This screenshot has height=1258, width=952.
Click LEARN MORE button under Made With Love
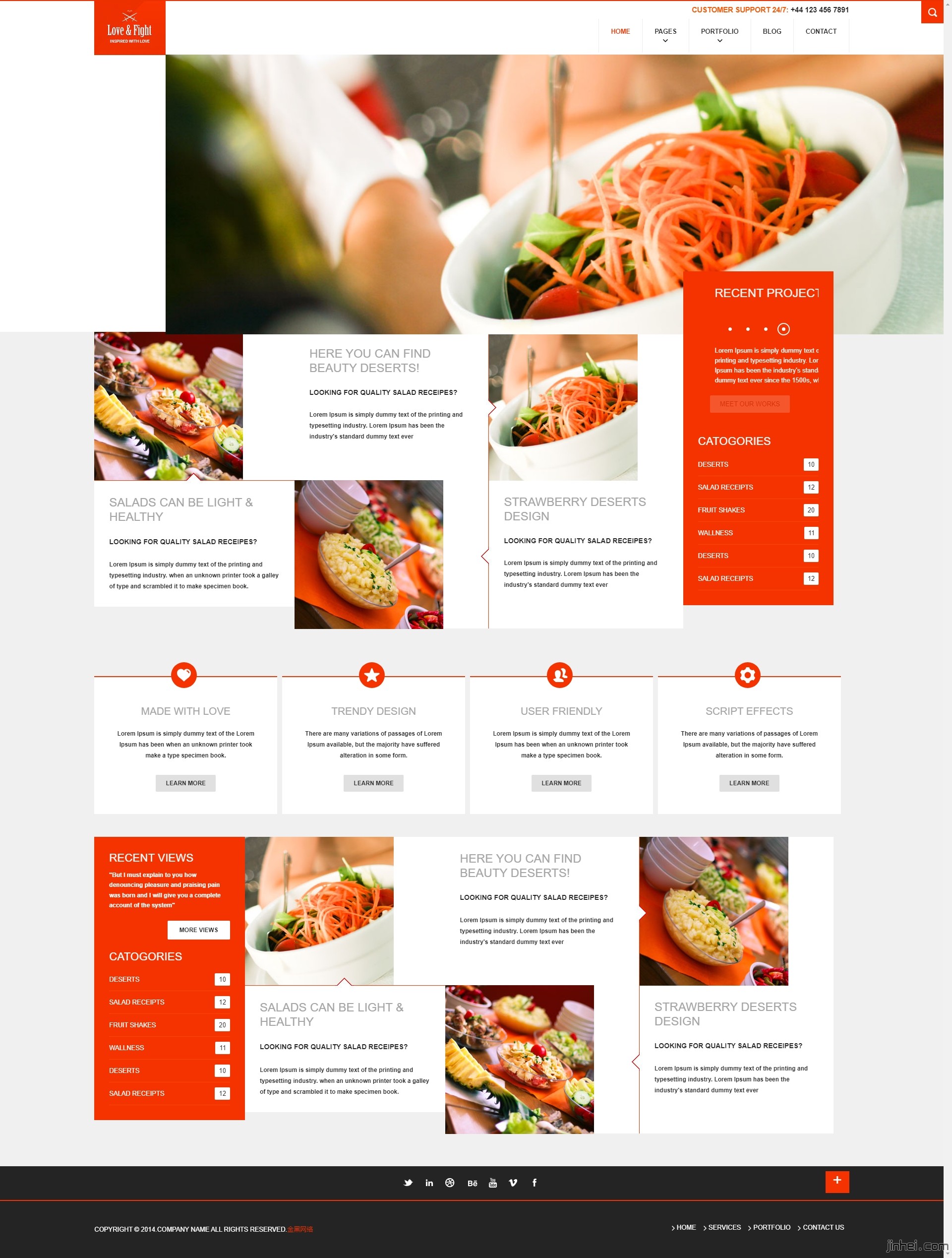(185, 783)
